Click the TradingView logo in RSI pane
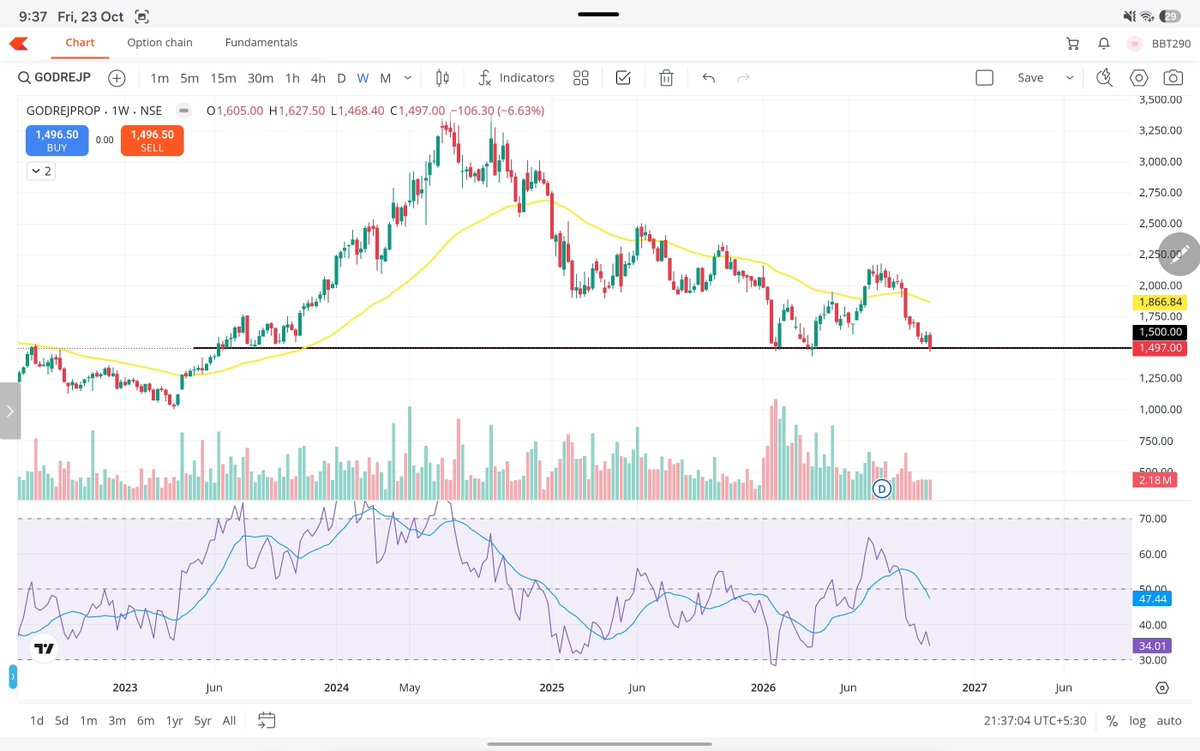Viewport: 1200px width, 751px height. coord(43,649)
